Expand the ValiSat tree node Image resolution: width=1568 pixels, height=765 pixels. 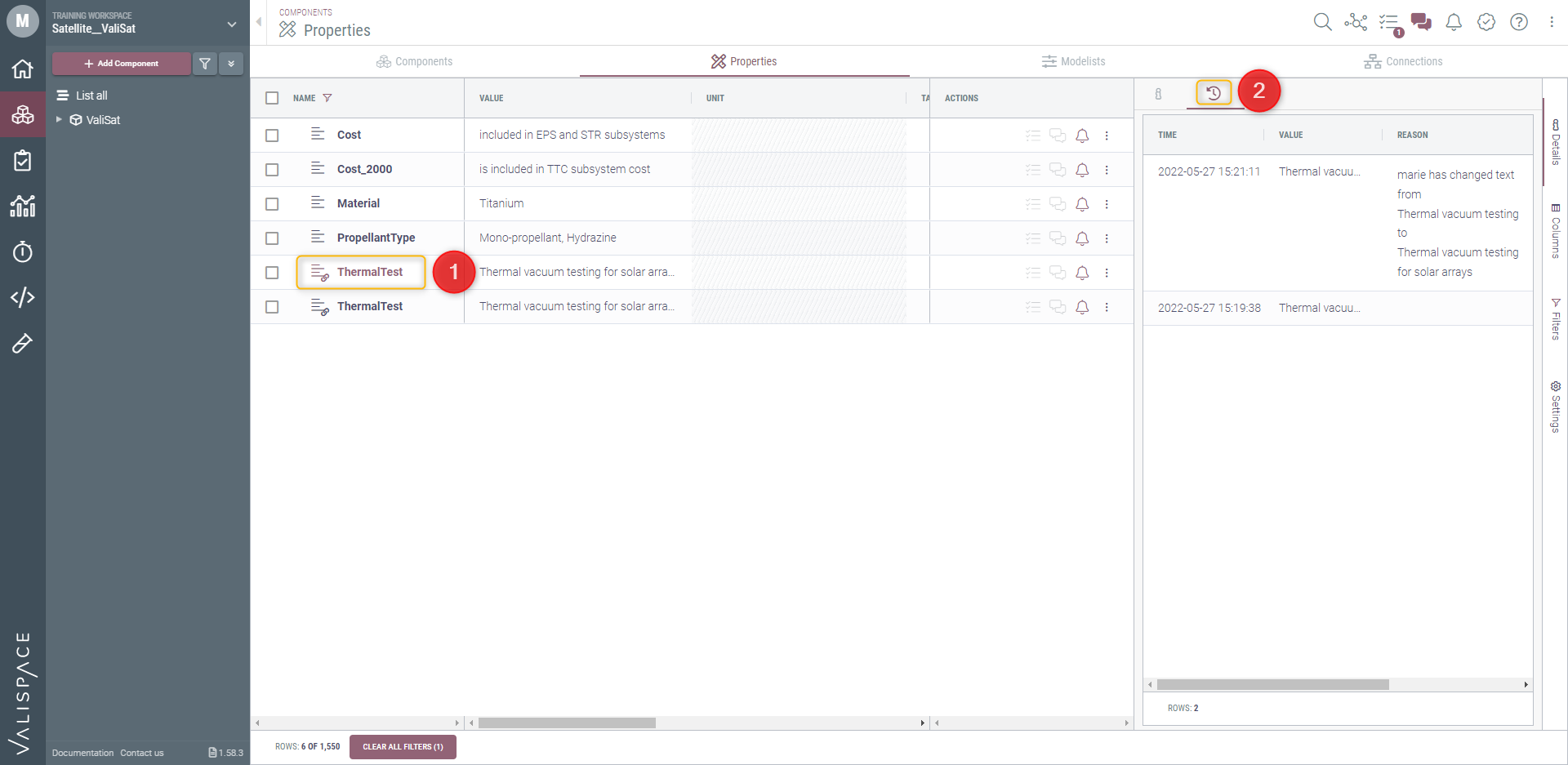[x=59, y=119]
